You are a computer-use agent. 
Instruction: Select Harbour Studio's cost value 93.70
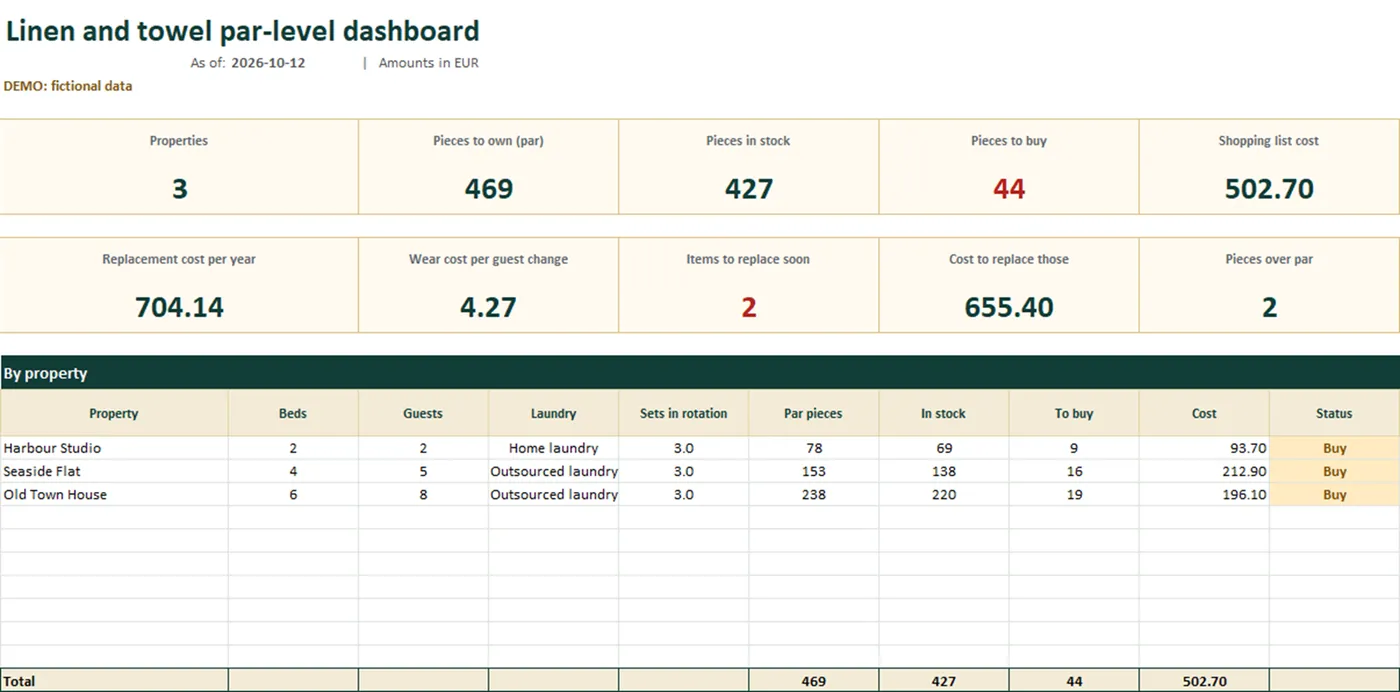tap(1204, 448)
